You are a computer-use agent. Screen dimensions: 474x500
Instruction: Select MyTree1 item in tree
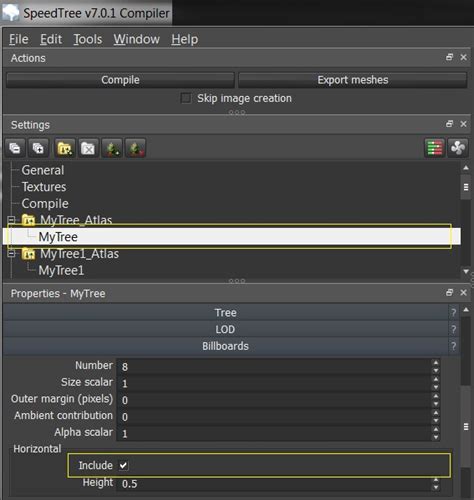click(x=61, y=270)
